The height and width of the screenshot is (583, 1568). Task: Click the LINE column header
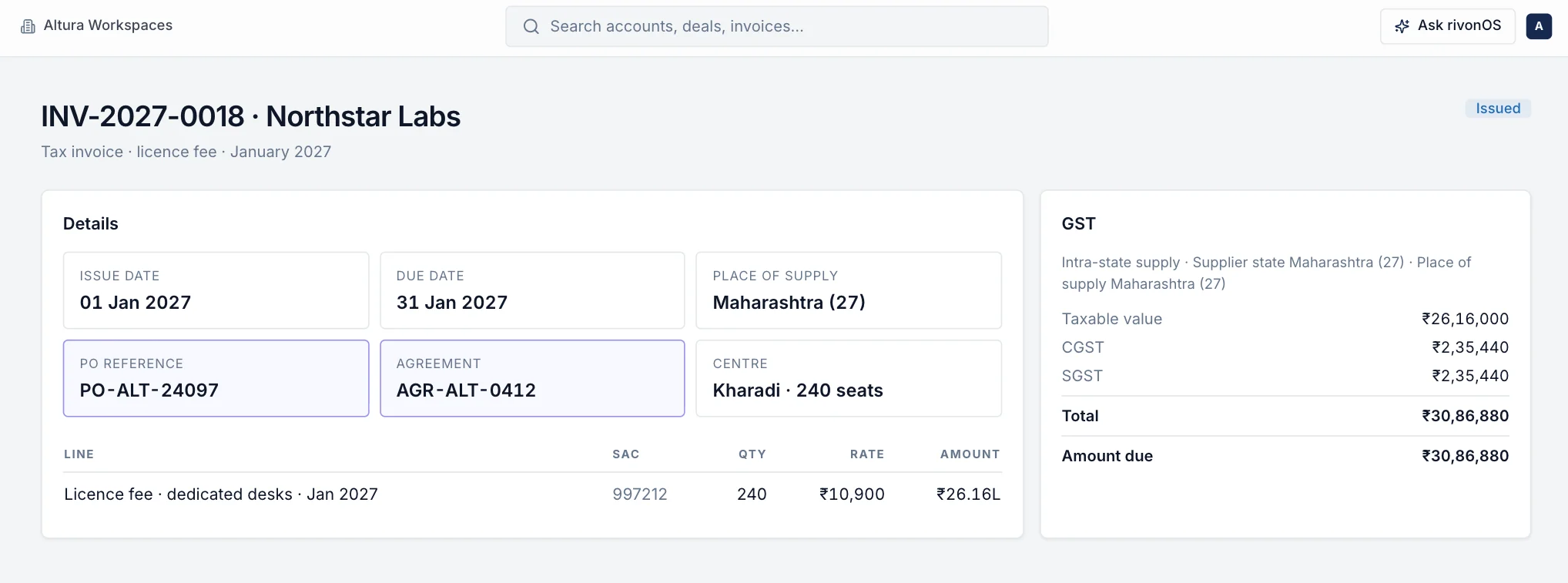click(x=79, y=454)
